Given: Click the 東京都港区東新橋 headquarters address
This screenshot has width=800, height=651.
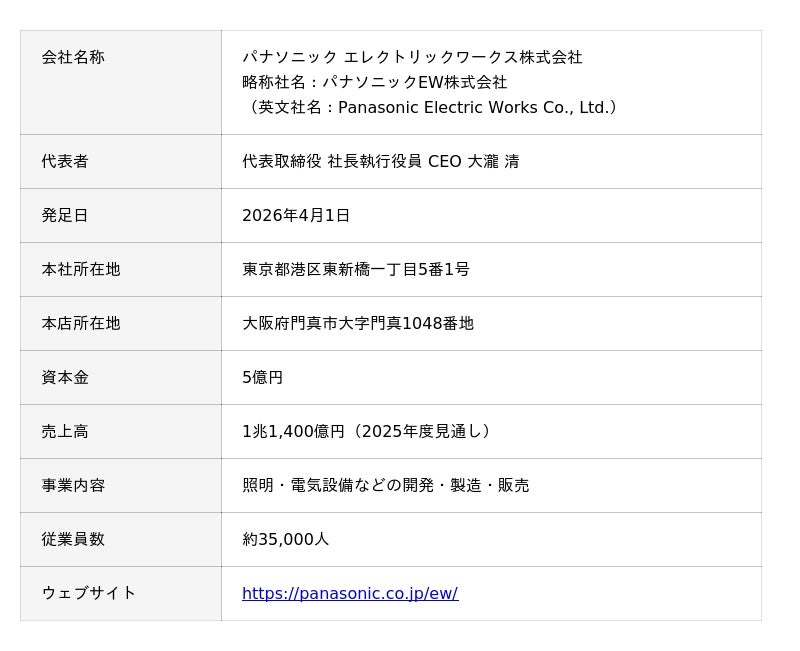Looking at the screenshot, I should [x=355, y=269].
